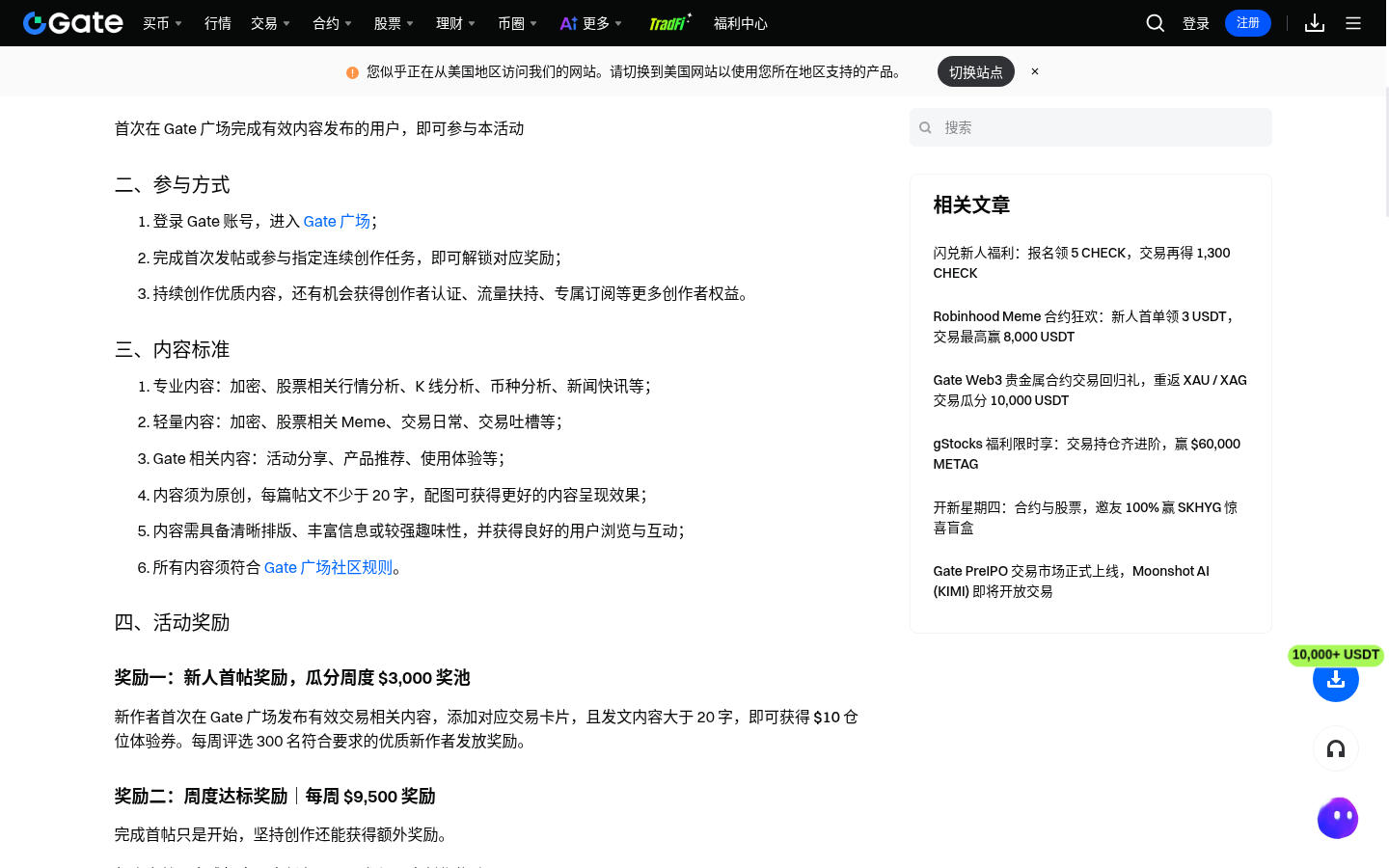Dismiss the region notice banner

tap(1035, 71)
